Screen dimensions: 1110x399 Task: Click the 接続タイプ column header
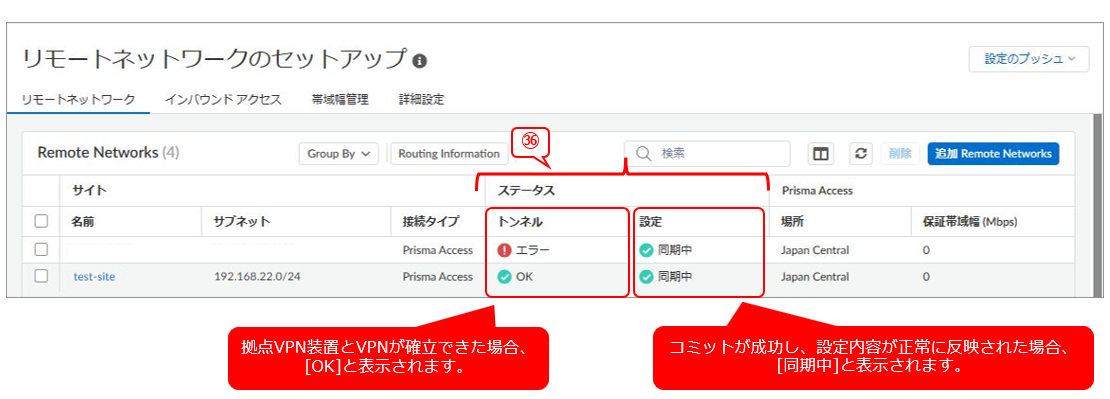click(430, 222)
